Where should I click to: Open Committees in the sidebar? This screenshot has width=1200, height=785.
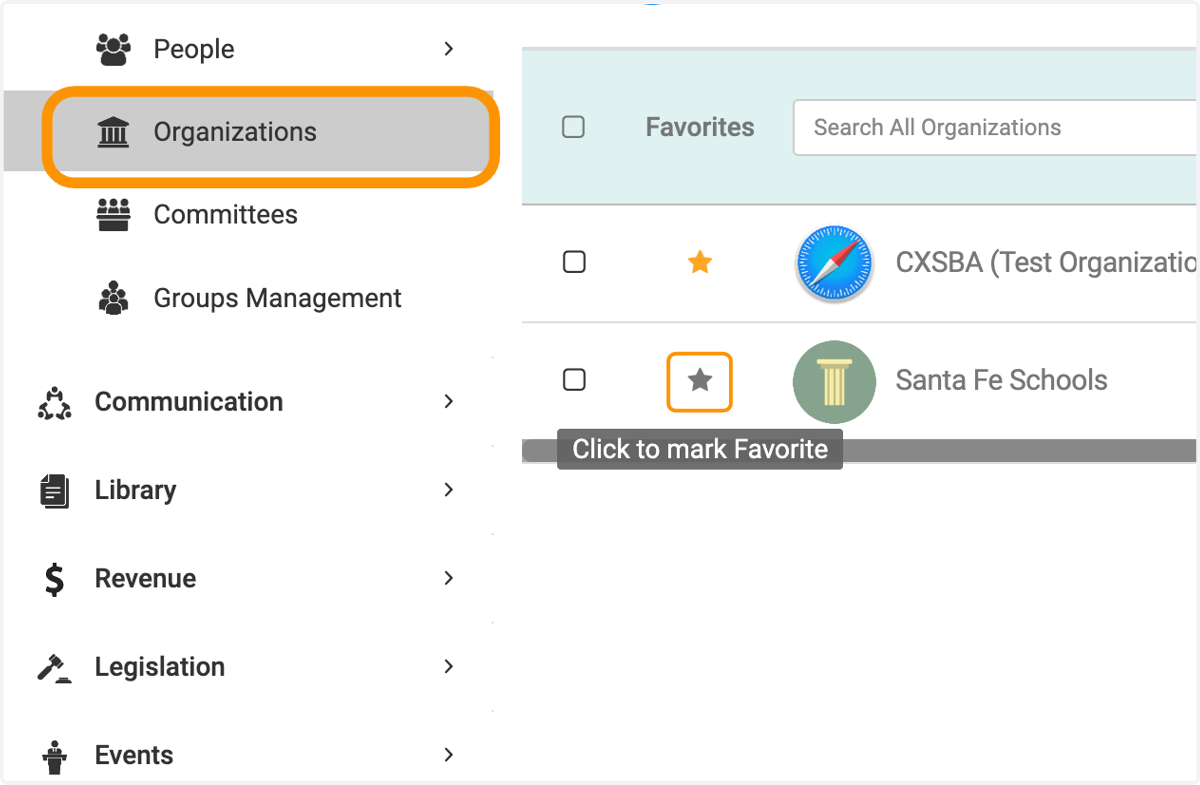point(226,214)
